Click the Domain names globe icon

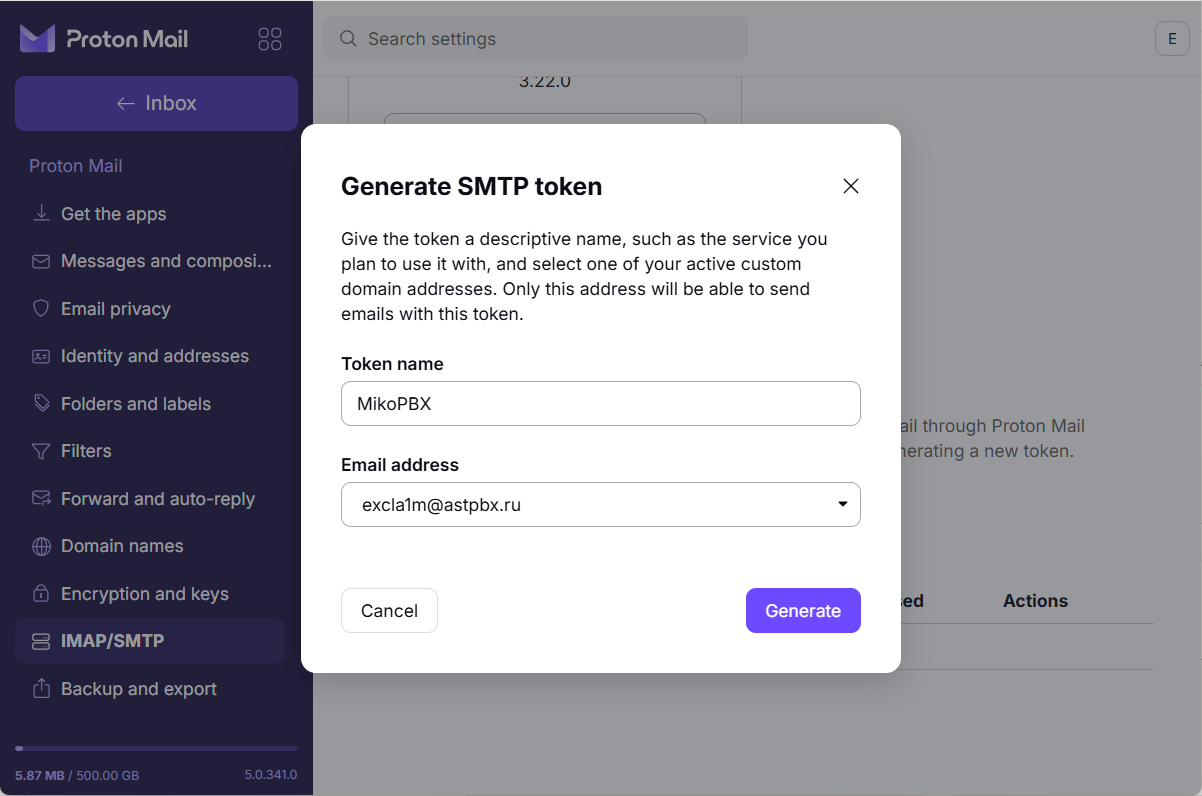click(x=41, y=546)
